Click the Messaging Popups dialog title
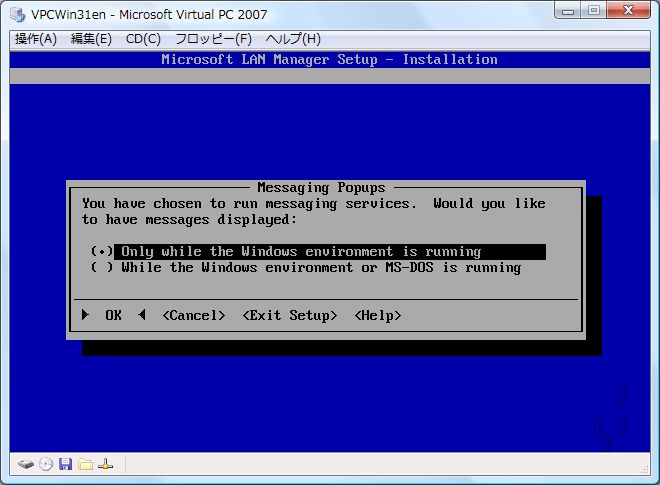The height and width of the screenshot is (485, 660). click(322, 187)
